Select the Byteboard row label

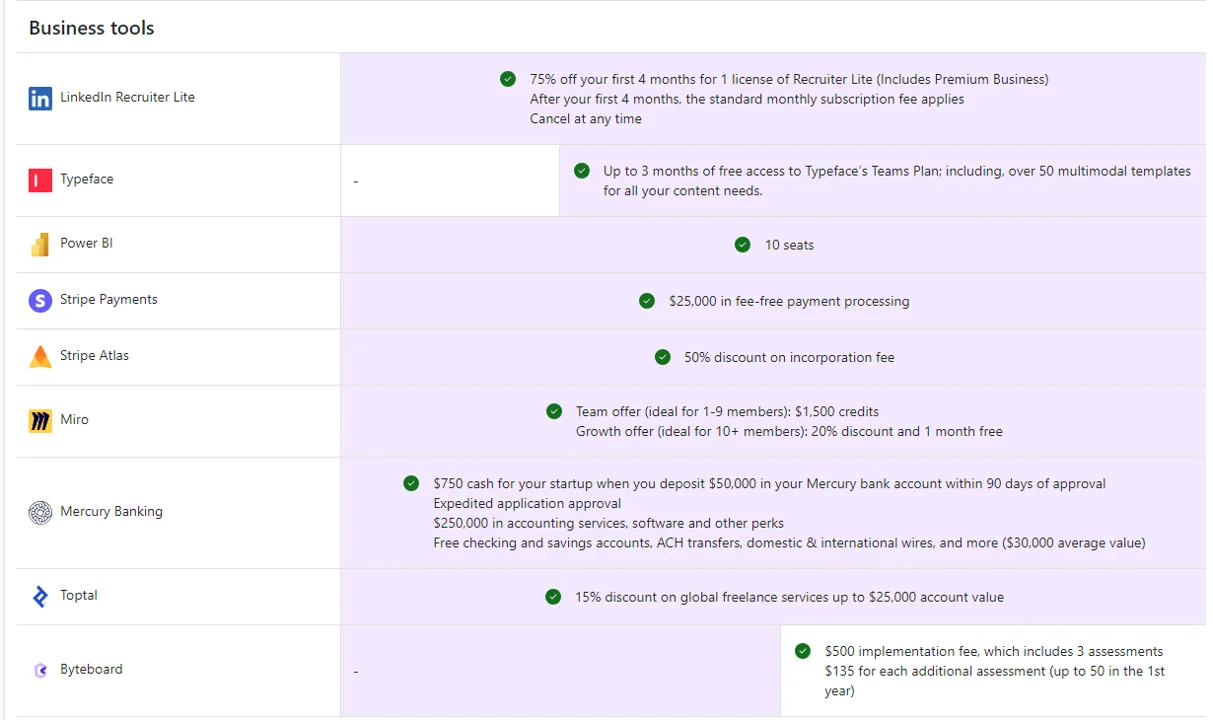pos(91,669)
